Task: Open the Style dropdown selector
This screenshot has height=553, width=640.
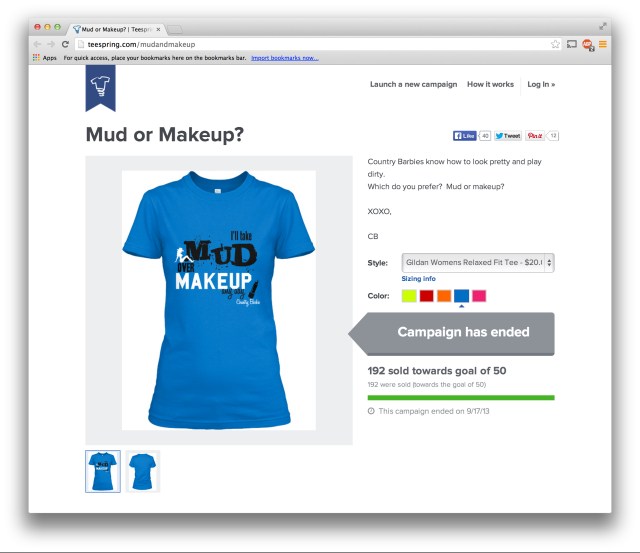Action: 478,262
